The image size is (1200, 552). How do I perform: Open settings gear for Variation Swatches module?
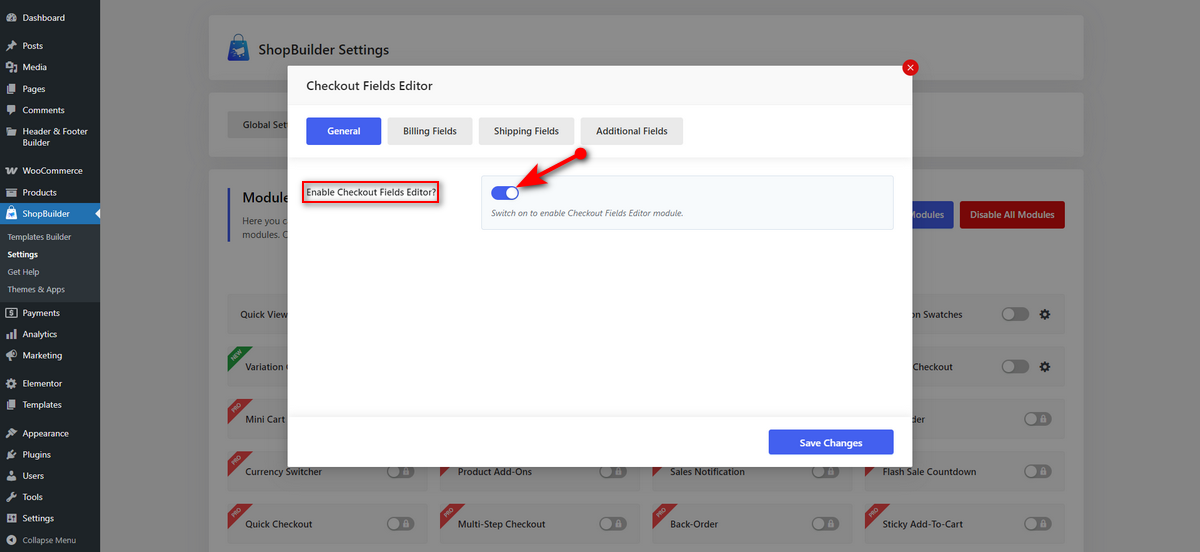1045,314
